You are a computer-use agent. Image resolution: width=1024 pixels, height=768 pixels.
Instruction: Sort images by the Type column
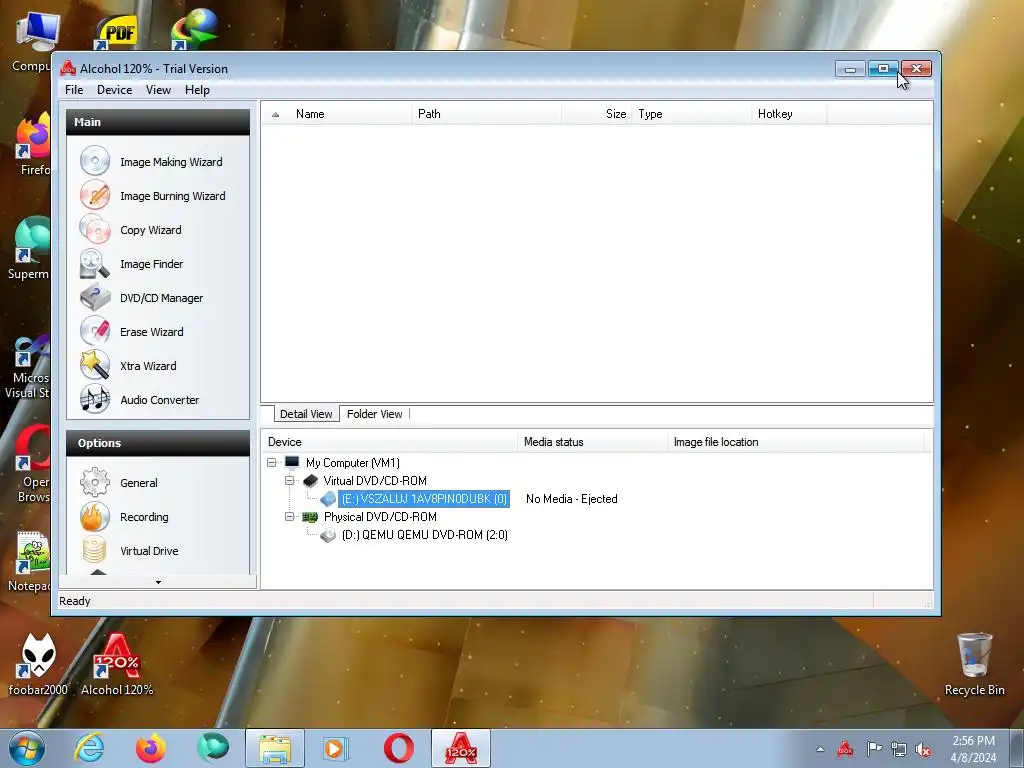pyautogui.click(x=692, y=114)
